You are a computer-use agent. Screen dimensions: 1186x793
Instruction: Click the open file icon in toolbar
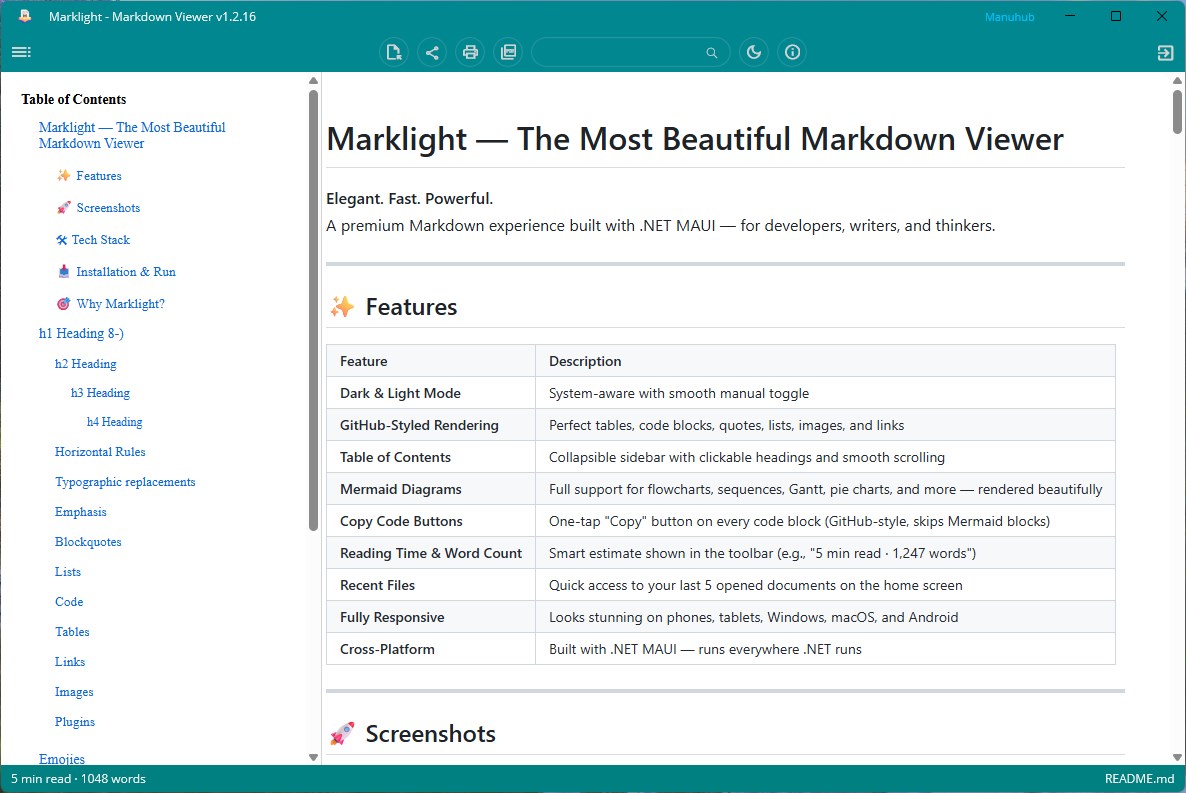click(x=393, y=52)
